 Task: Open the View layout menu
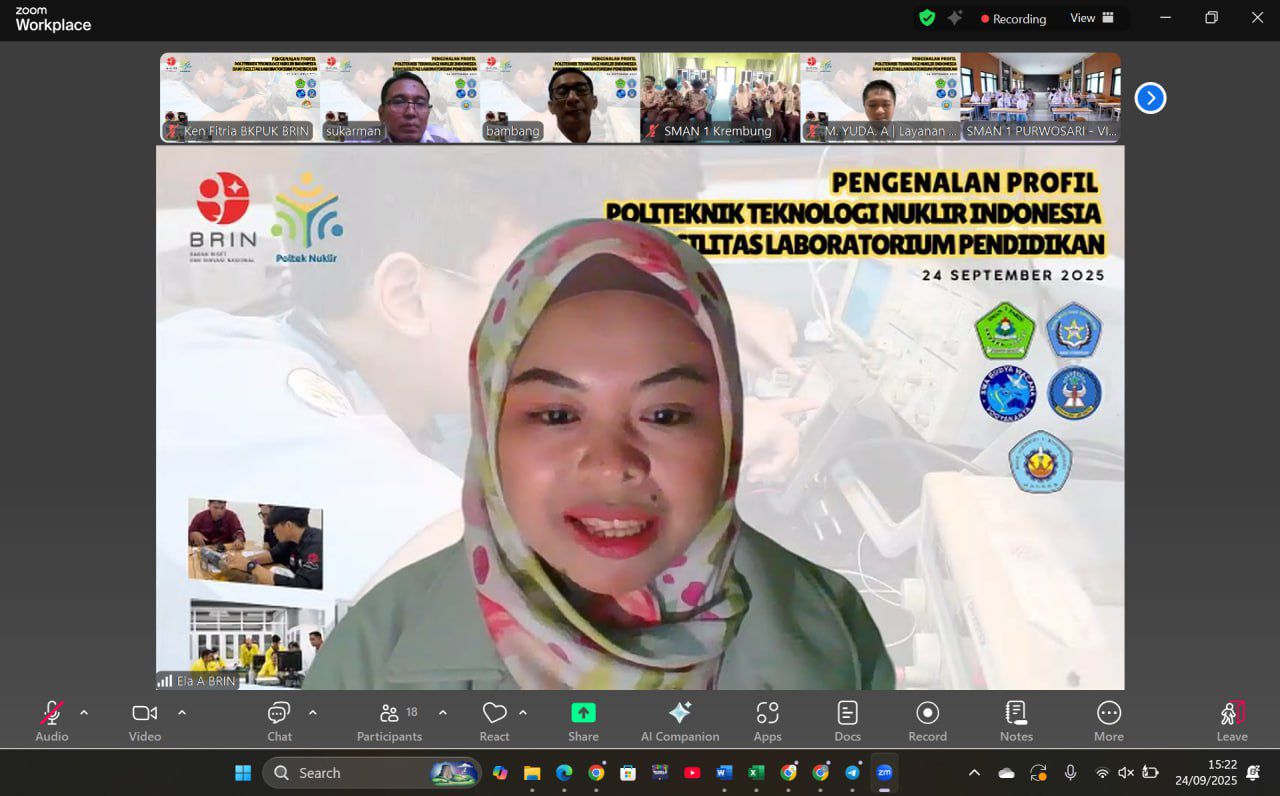(1092, 18)
